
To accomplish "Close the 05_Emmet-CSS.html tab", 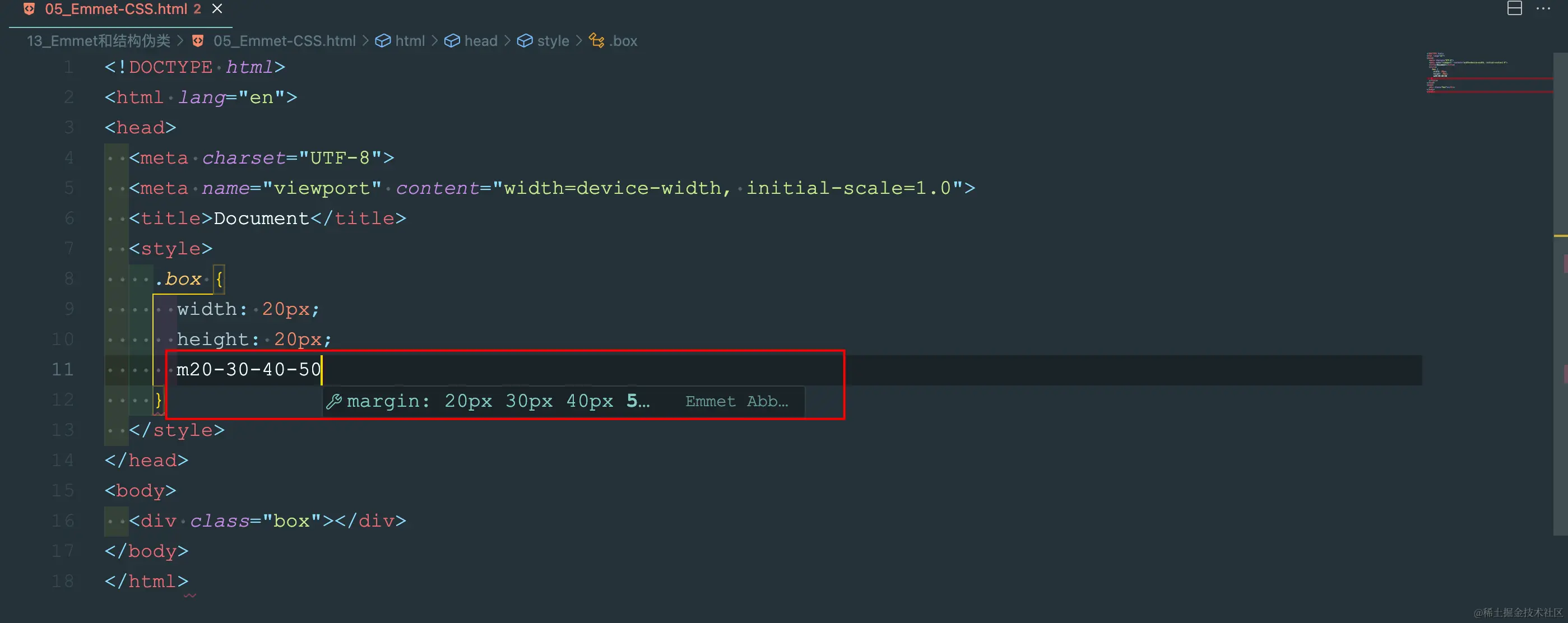I will click(217, 9).
